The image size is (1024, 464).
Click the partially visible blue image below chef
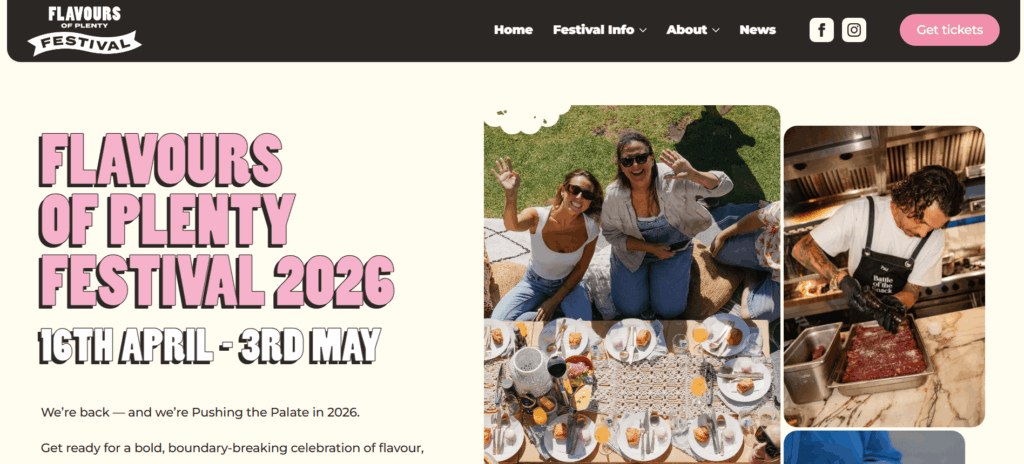tap(874, 447)
